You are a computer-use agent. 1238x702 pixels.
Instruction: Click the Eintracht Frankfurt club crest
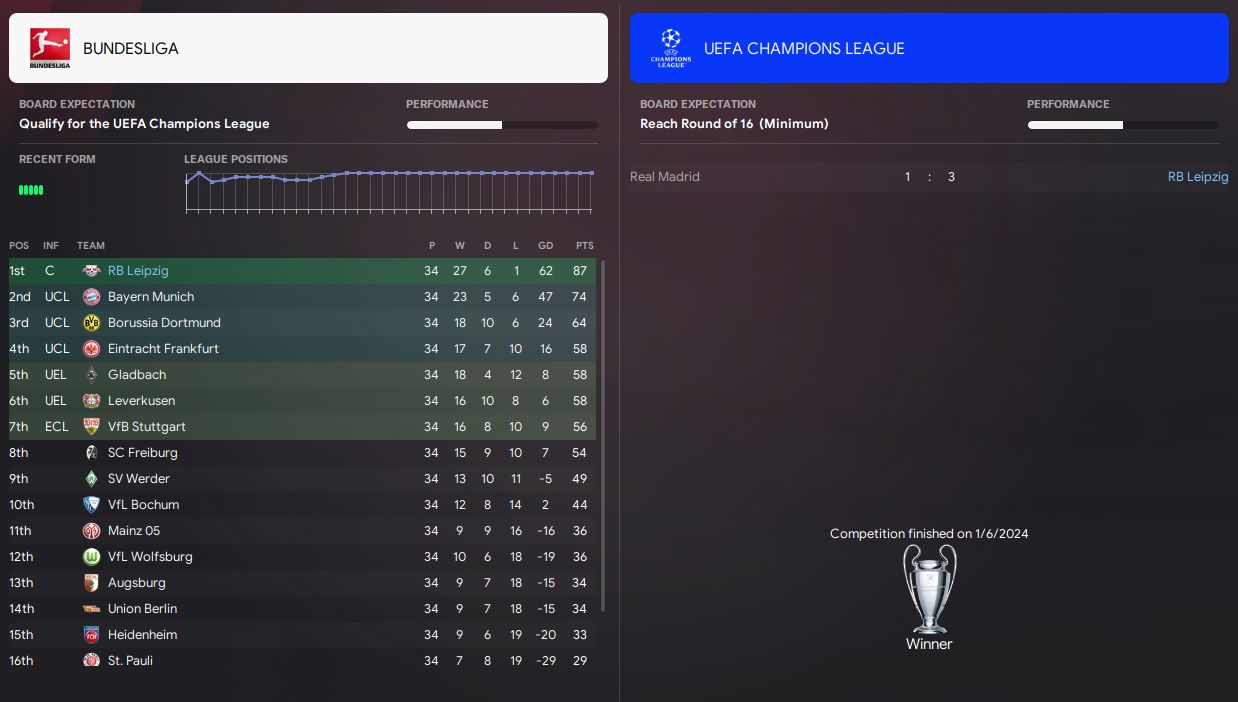91,349
